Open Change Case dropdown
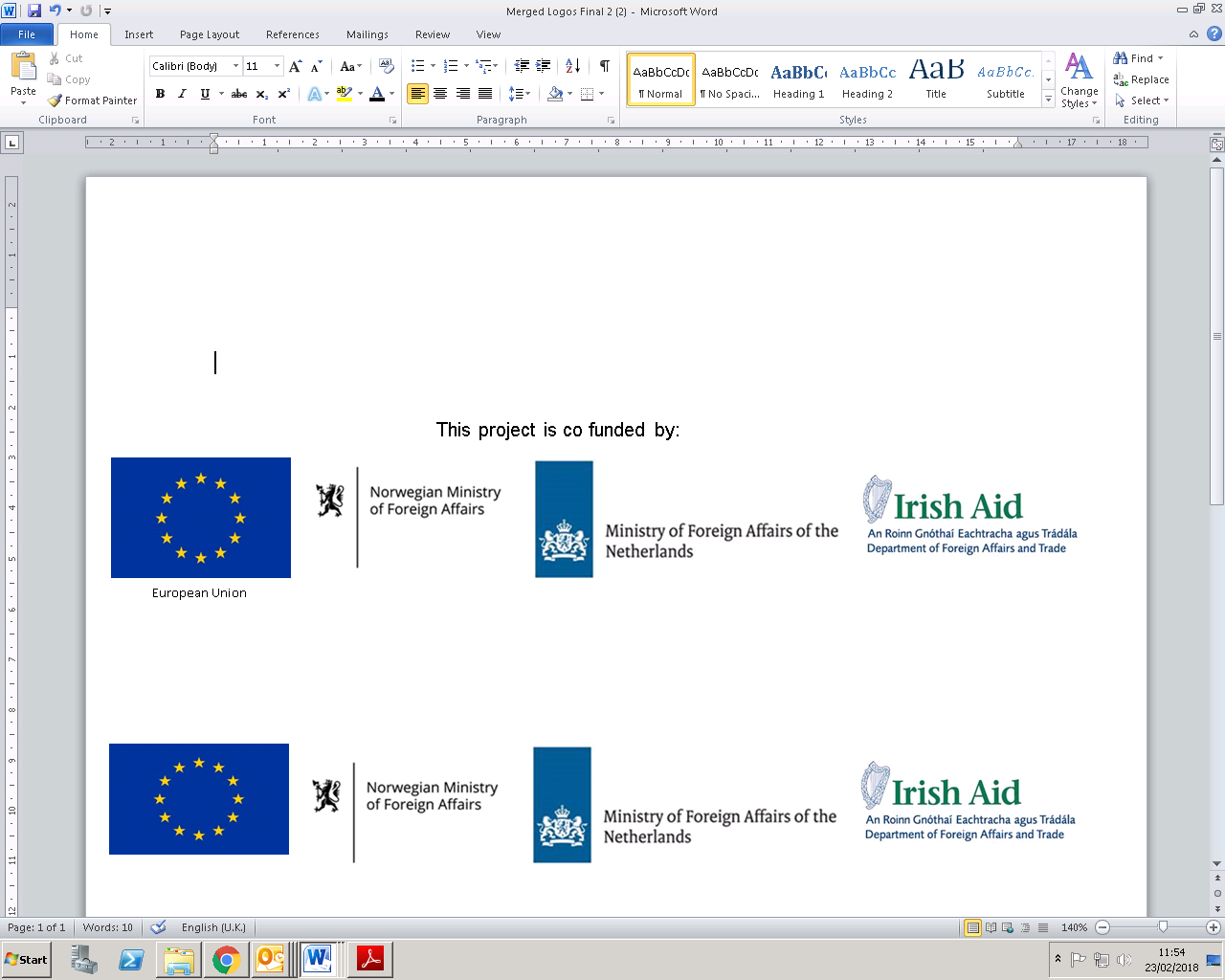1225x980 pixels. [x=351, y=66]
